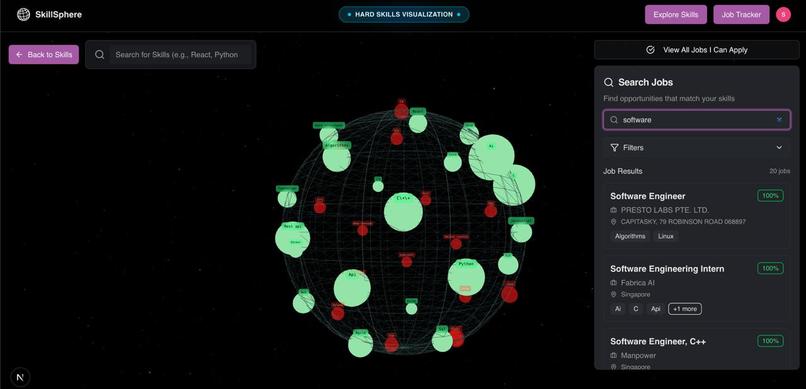Image resolution: width=806 pixels, height=389 pixels.
Task: Click the Search Jobs magnifier heading icon
Action: tap(609, 82)
